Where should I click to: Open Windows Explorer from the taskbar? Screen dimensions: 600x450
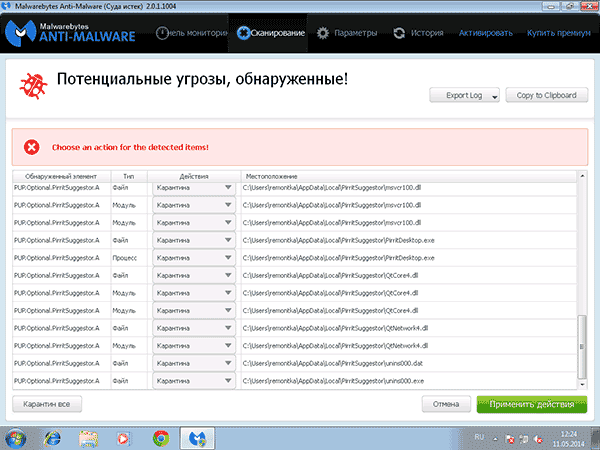click(88, 439)
